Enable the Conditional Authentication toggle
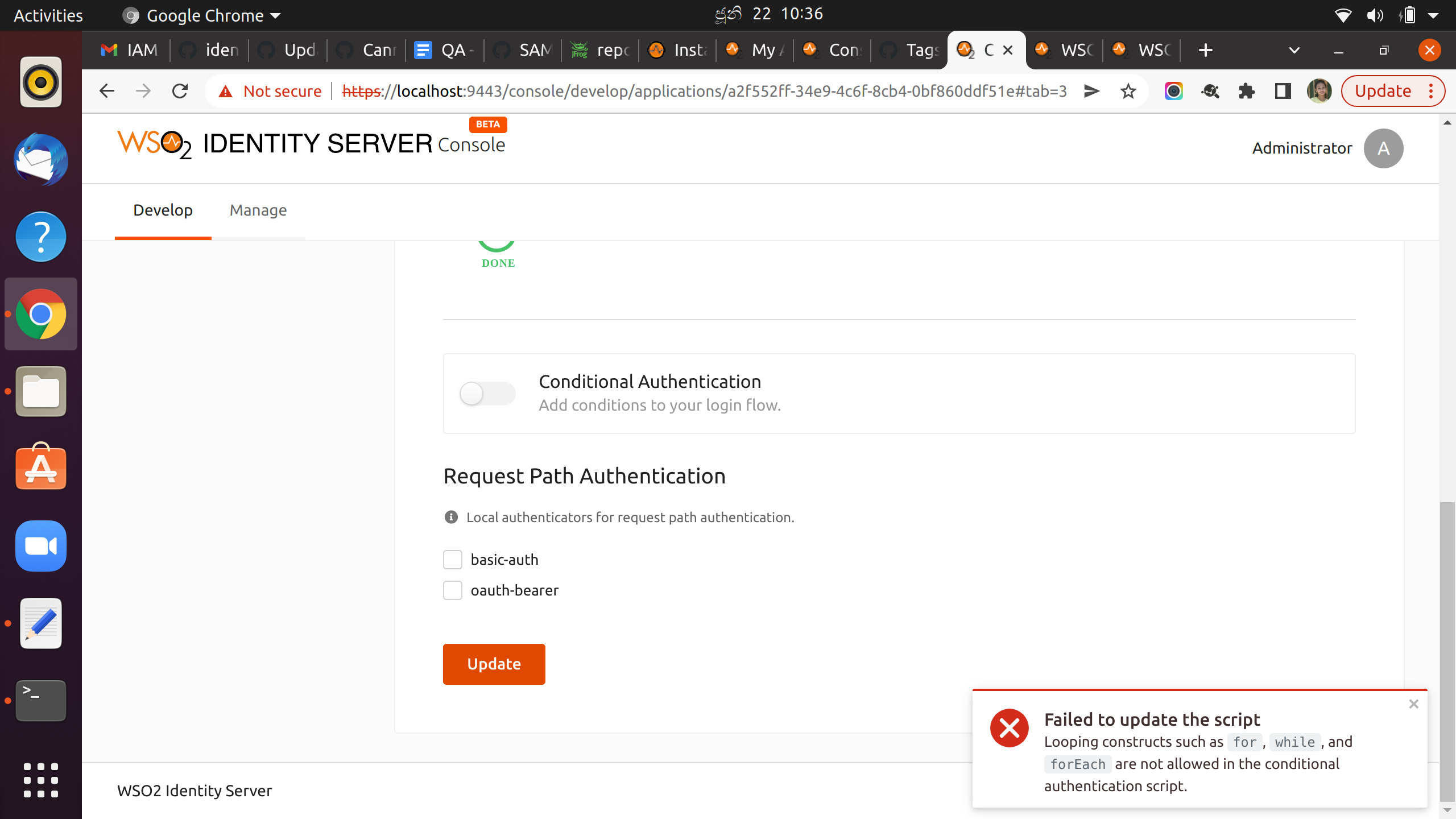Viewport: 1456px width, 819px height. click(487, 394)
